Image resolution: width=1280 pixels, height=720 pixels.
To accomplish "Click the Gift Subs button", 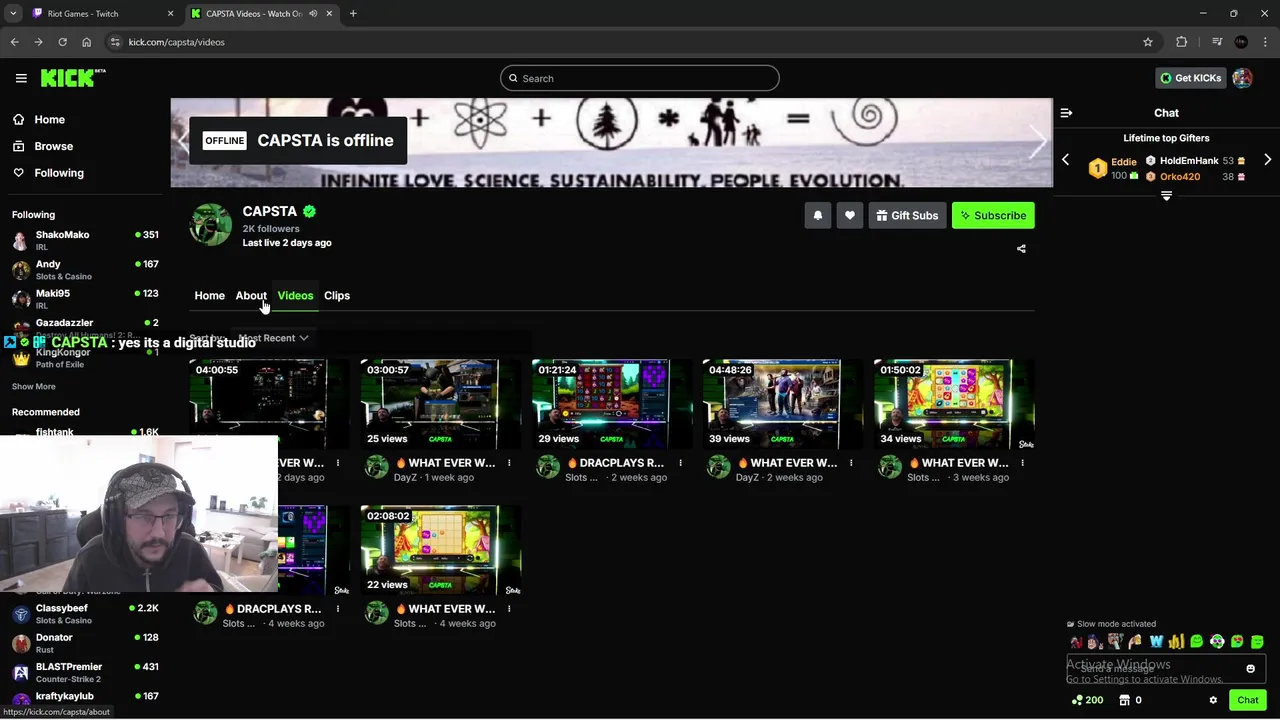I will tap(907, 215).
